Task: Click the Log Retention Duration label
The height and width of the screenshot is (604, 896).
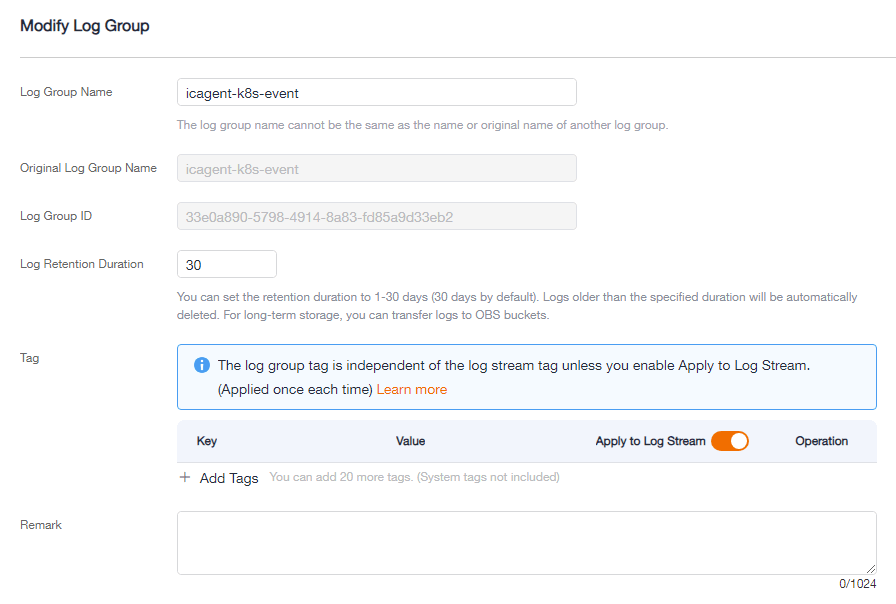Action: 82,264
